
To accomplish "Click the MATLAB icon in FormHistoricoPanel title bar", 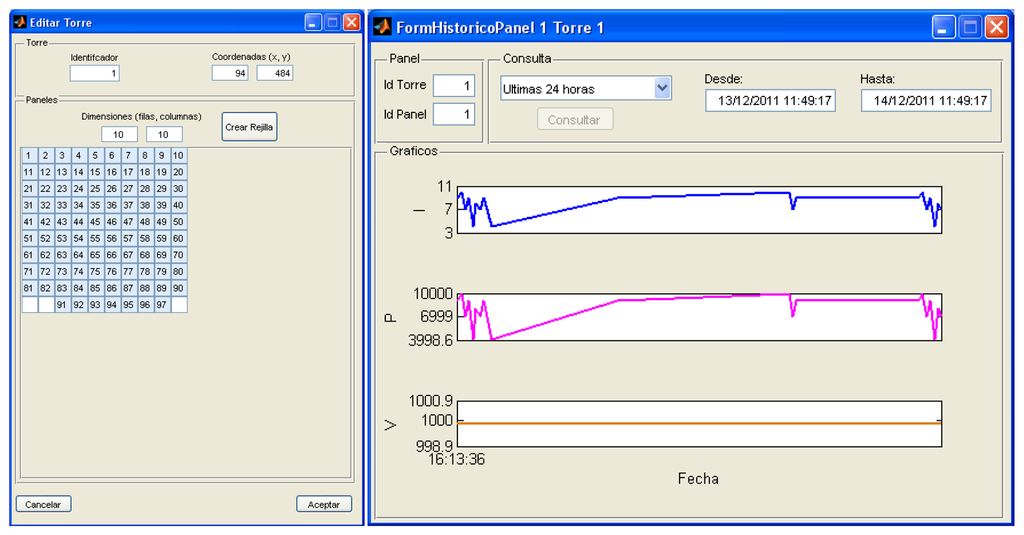I will [x=381, y=27].
